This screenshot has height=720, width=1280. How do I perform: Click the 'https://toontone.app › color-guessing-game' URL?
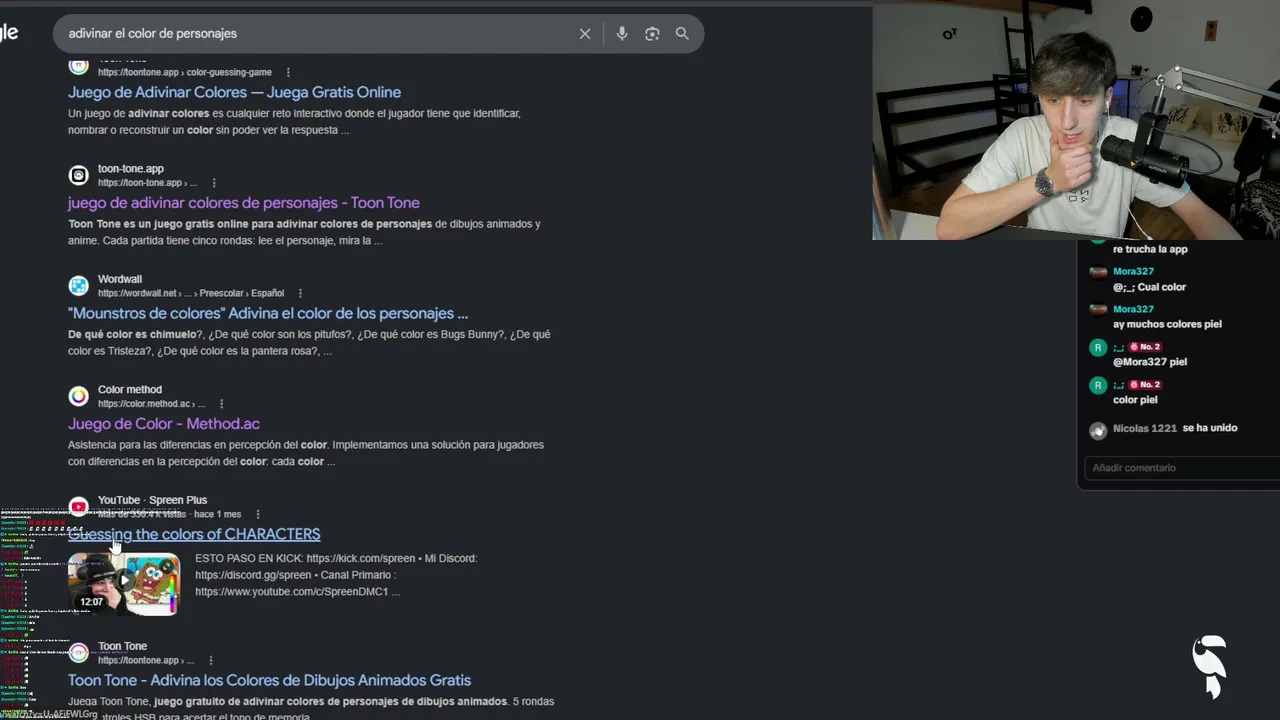[x=185, y=72]
